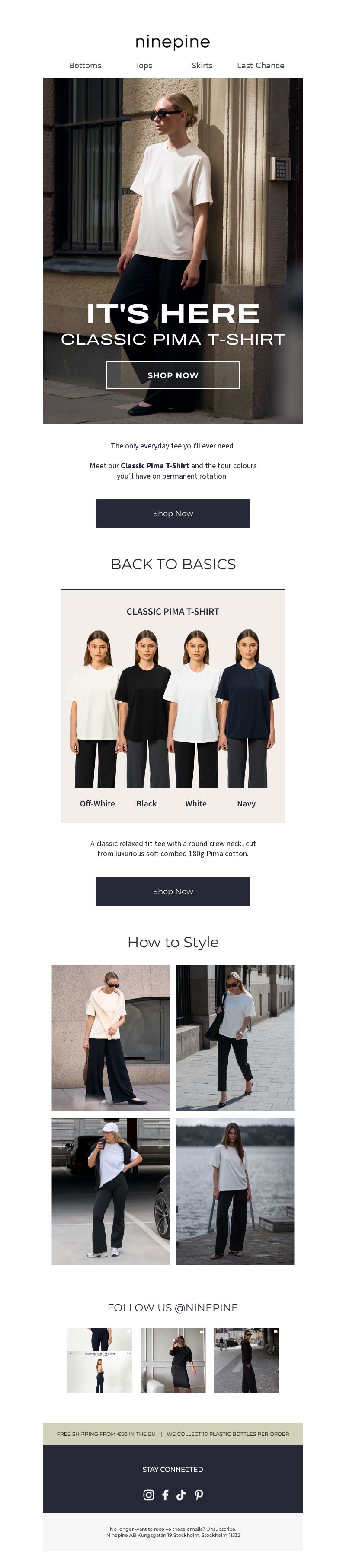This screenshot has height=1568, width=346.
Task: Click the ninepine logo at top
Action: 173,42
